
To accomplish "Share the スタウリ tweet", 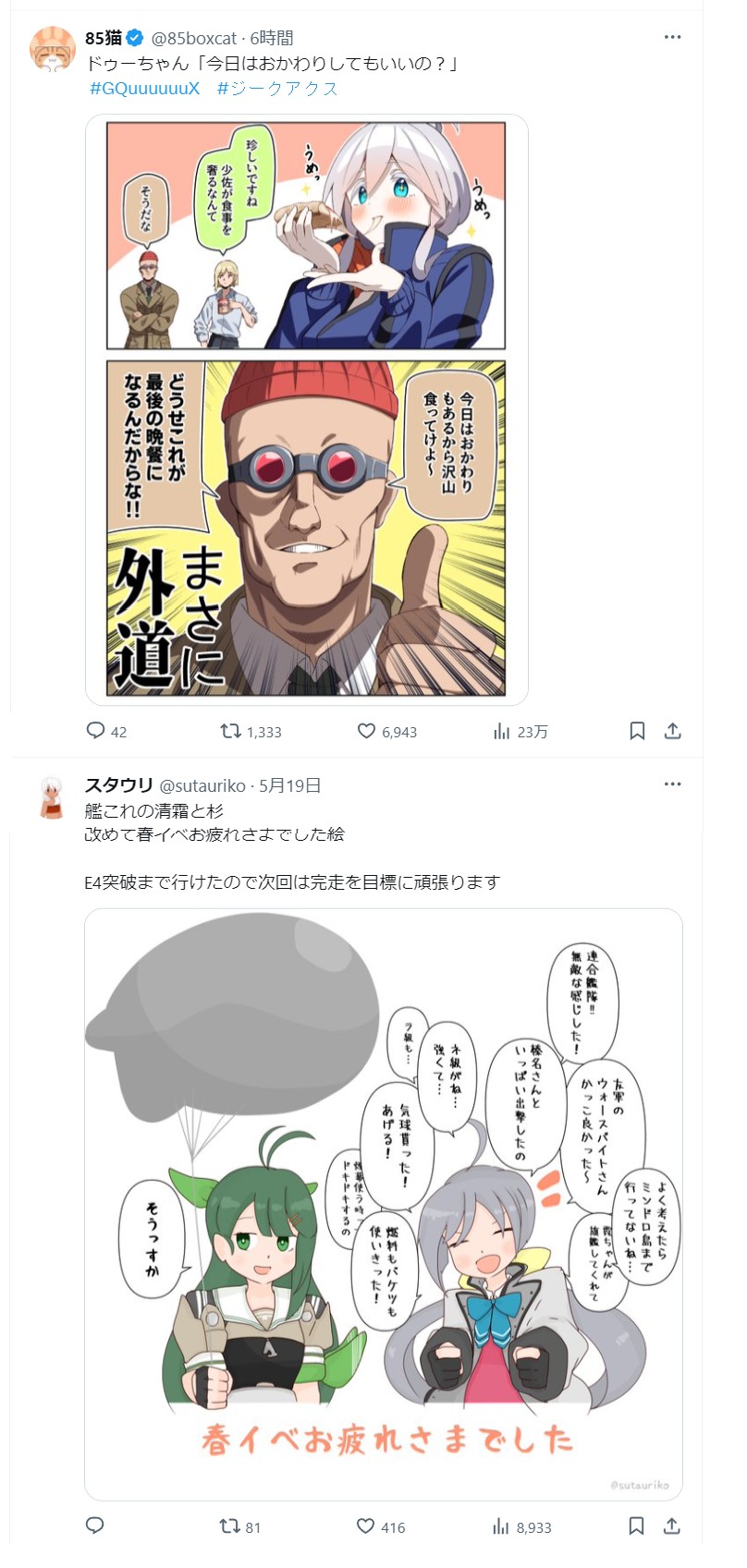I will tap(673, 1525).
